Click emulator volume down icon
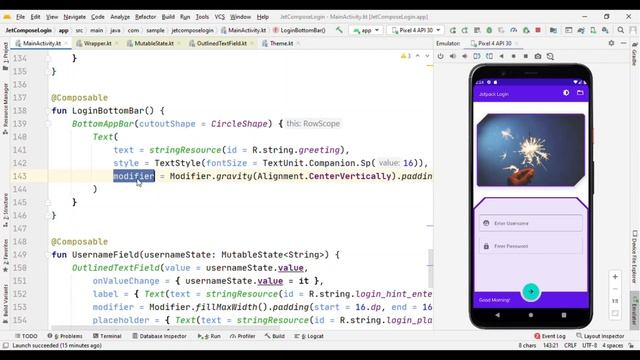Image resolution: width=640 pixels, height=360 pixels. pos(464,56)
